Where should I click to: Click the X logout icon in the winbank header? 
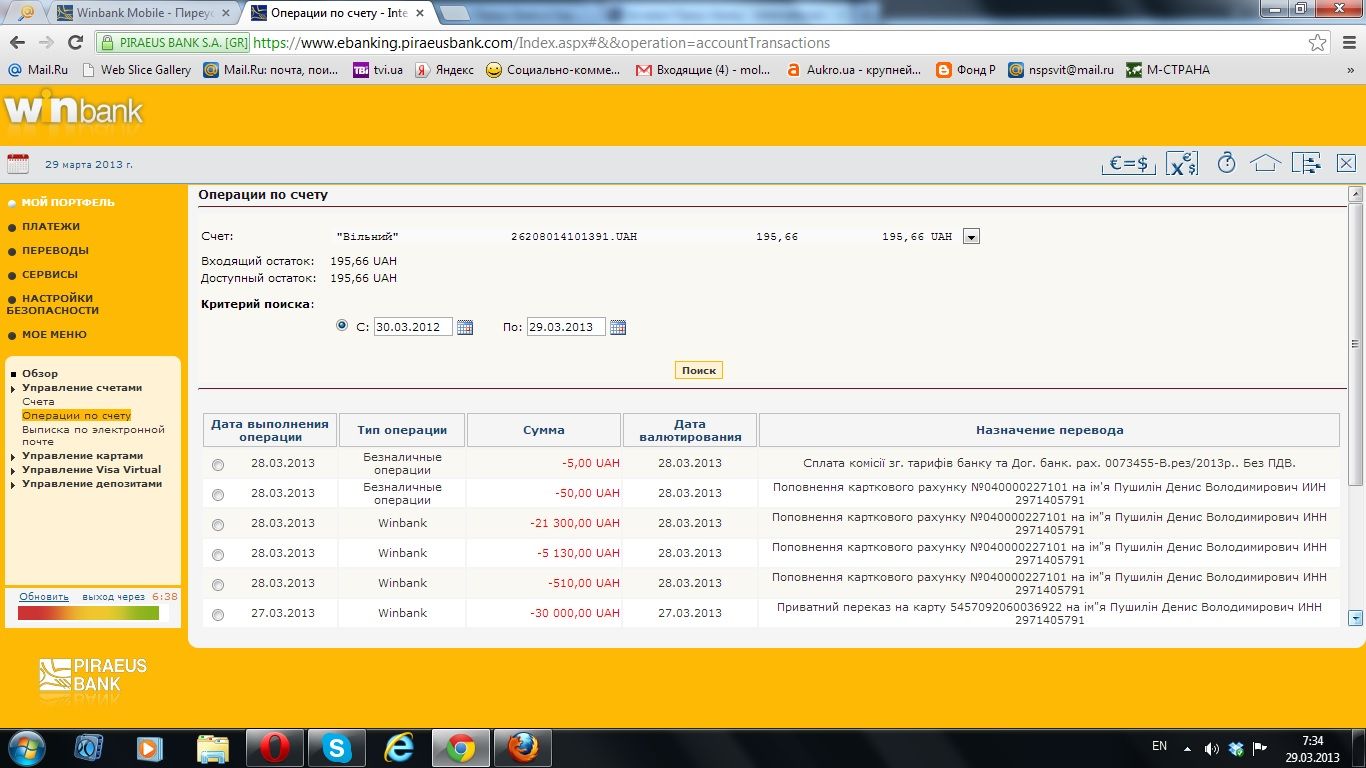pos(1346,164)
